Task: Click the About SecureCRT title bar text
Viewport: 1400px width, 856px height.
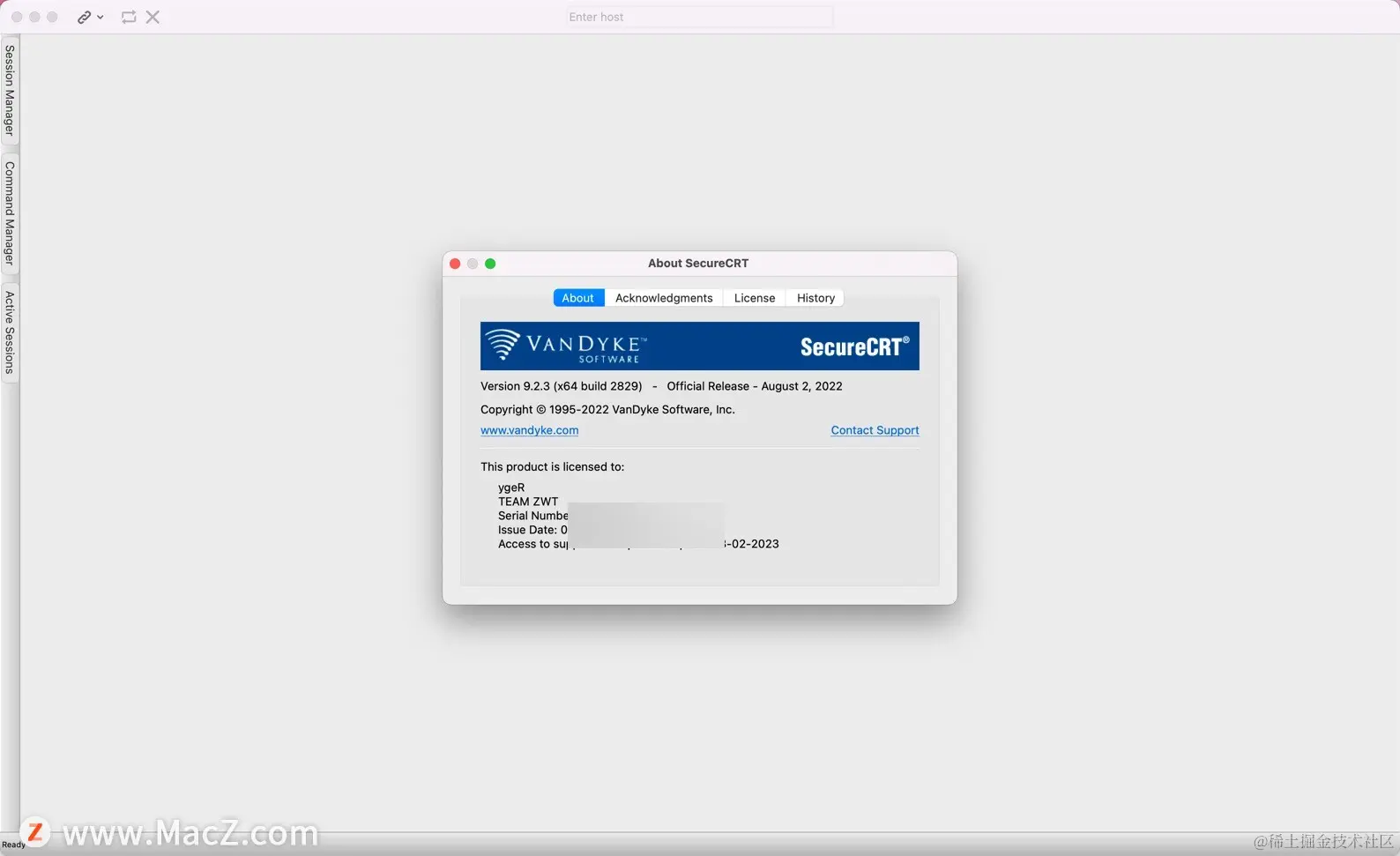Action: point(698,263)
